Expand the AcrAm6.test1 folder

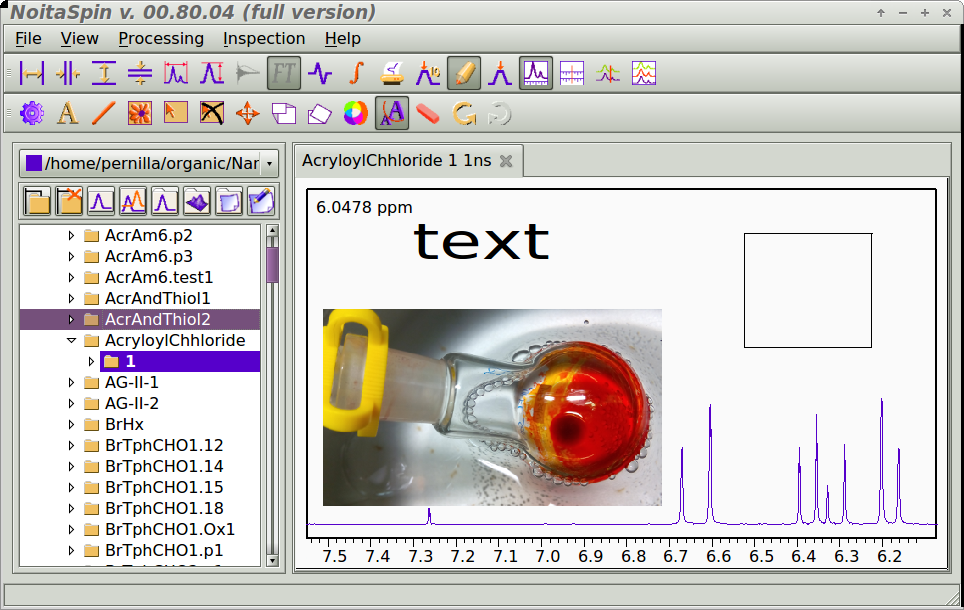tap(71, 277)
